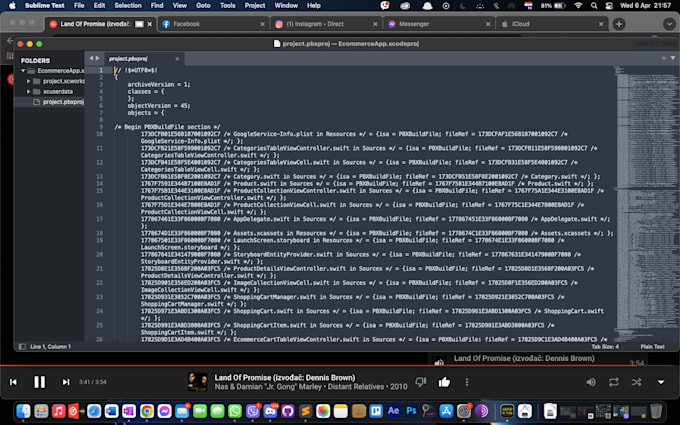Viewport: 680px width, 425px height.
Task: Open more options for playing song
Action: pos(467,382)
